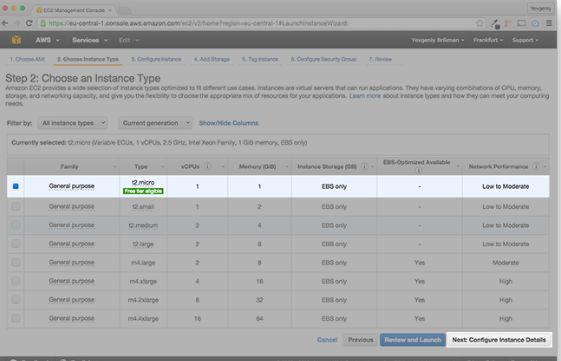Select 2. Choose Instance Type step
The height and width of the screenshot is (361, 561).
(88, 59)
